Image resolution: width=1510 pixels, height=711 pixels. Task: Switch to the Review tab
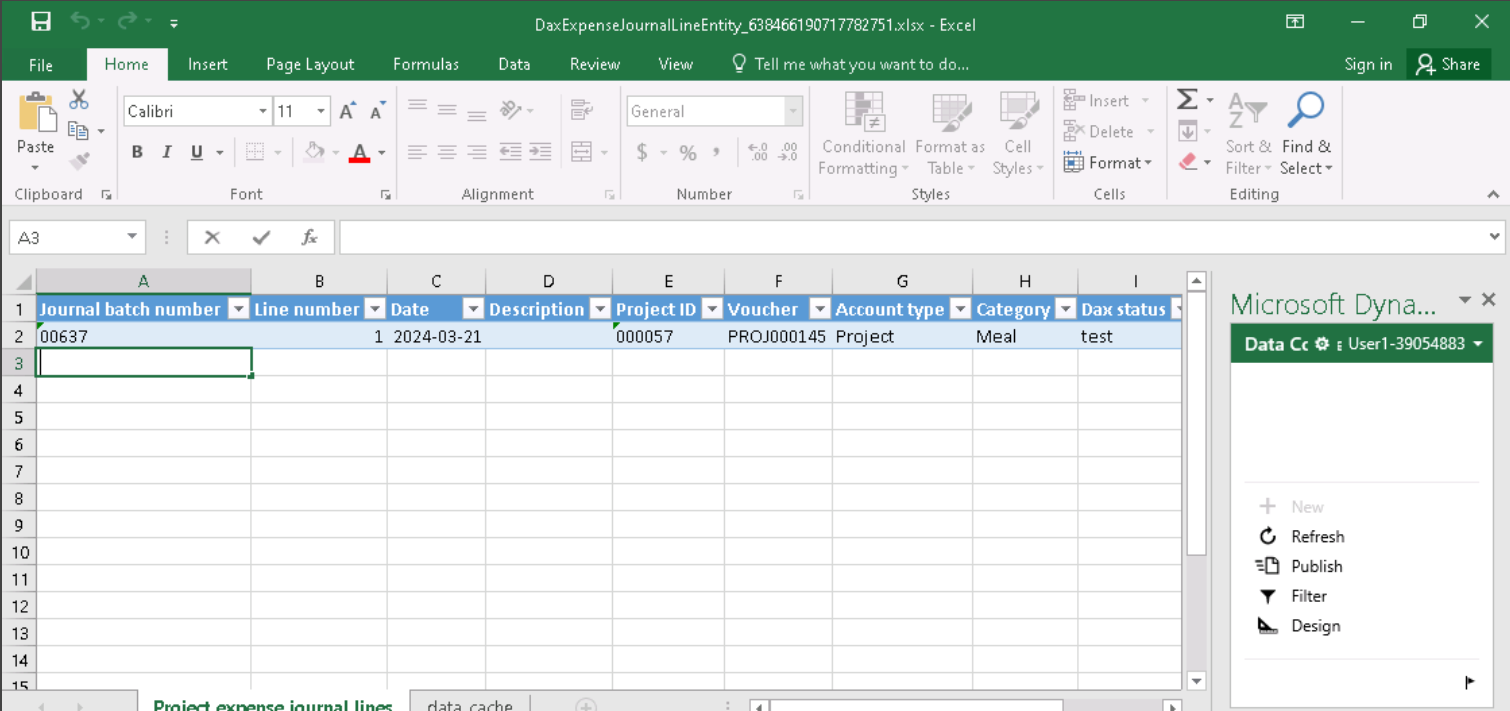coord(595,64)
